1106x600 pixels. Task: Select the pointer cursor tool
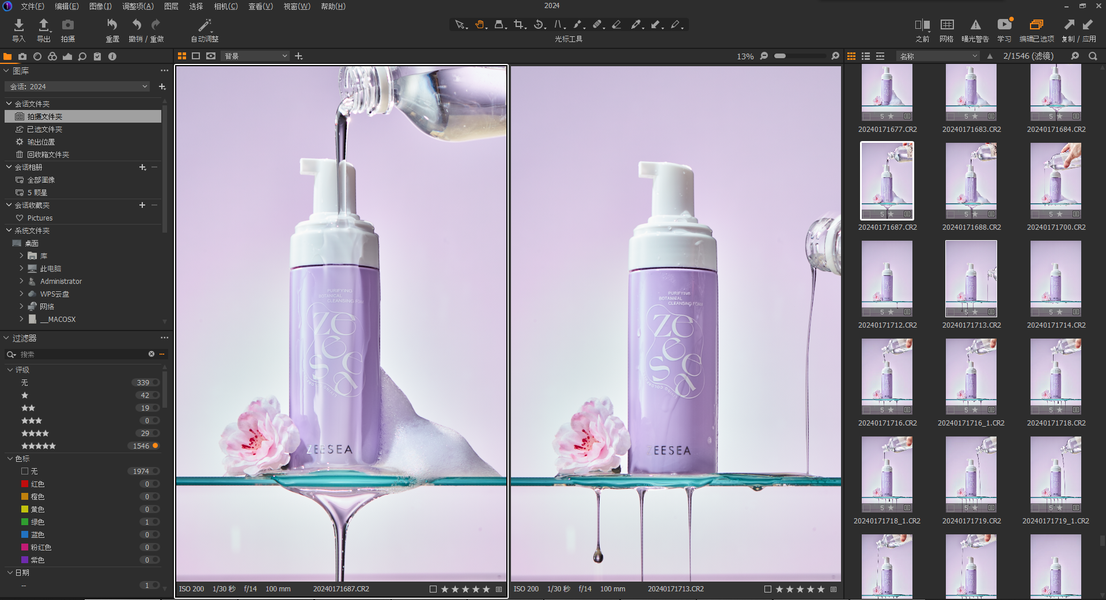point(460,25)
